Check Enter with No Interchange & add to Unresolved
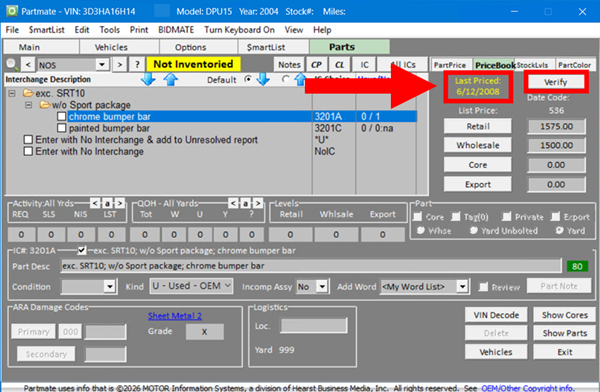The width and height of the screenshot is (600, 392). click(x=28, y=139)
